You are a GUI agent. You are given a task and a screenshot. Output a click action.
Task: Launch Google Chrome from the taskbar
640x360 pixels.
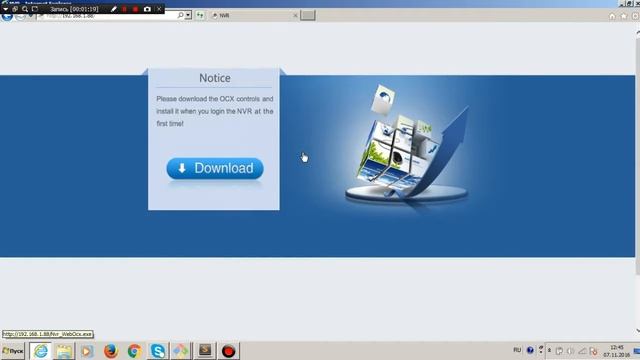(x=134, y=351)
